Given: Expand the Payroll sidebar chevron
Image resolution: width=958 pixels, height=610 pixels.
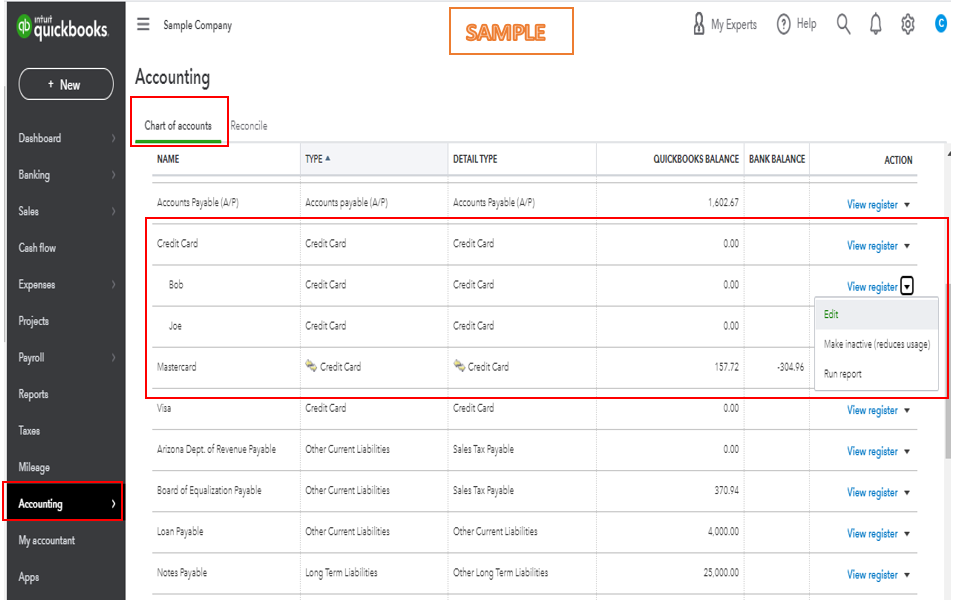Looking at the screenshot, I should [114, 358].
